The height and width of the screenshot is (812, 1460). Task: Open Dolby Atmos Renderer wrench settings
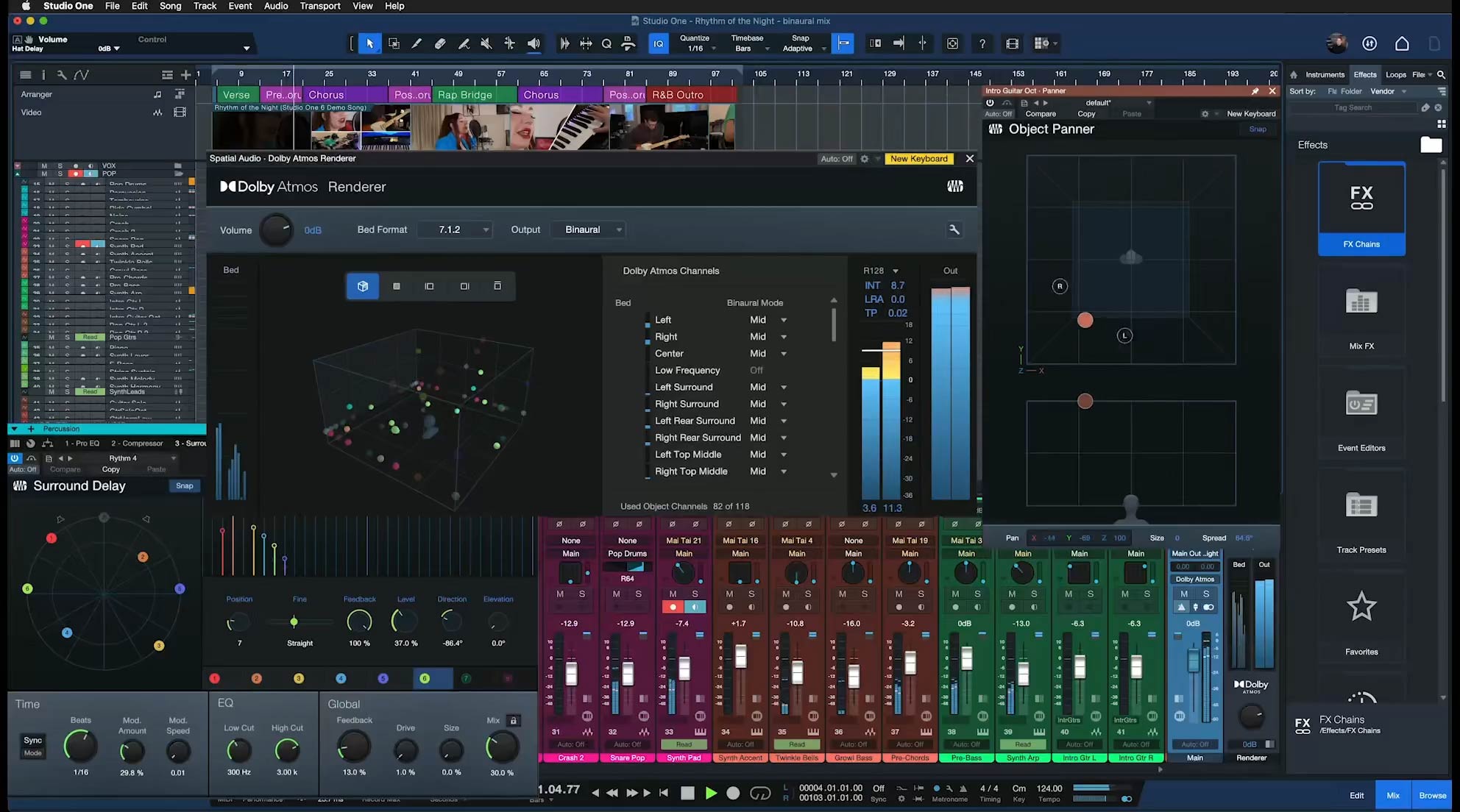click(954, 229)
